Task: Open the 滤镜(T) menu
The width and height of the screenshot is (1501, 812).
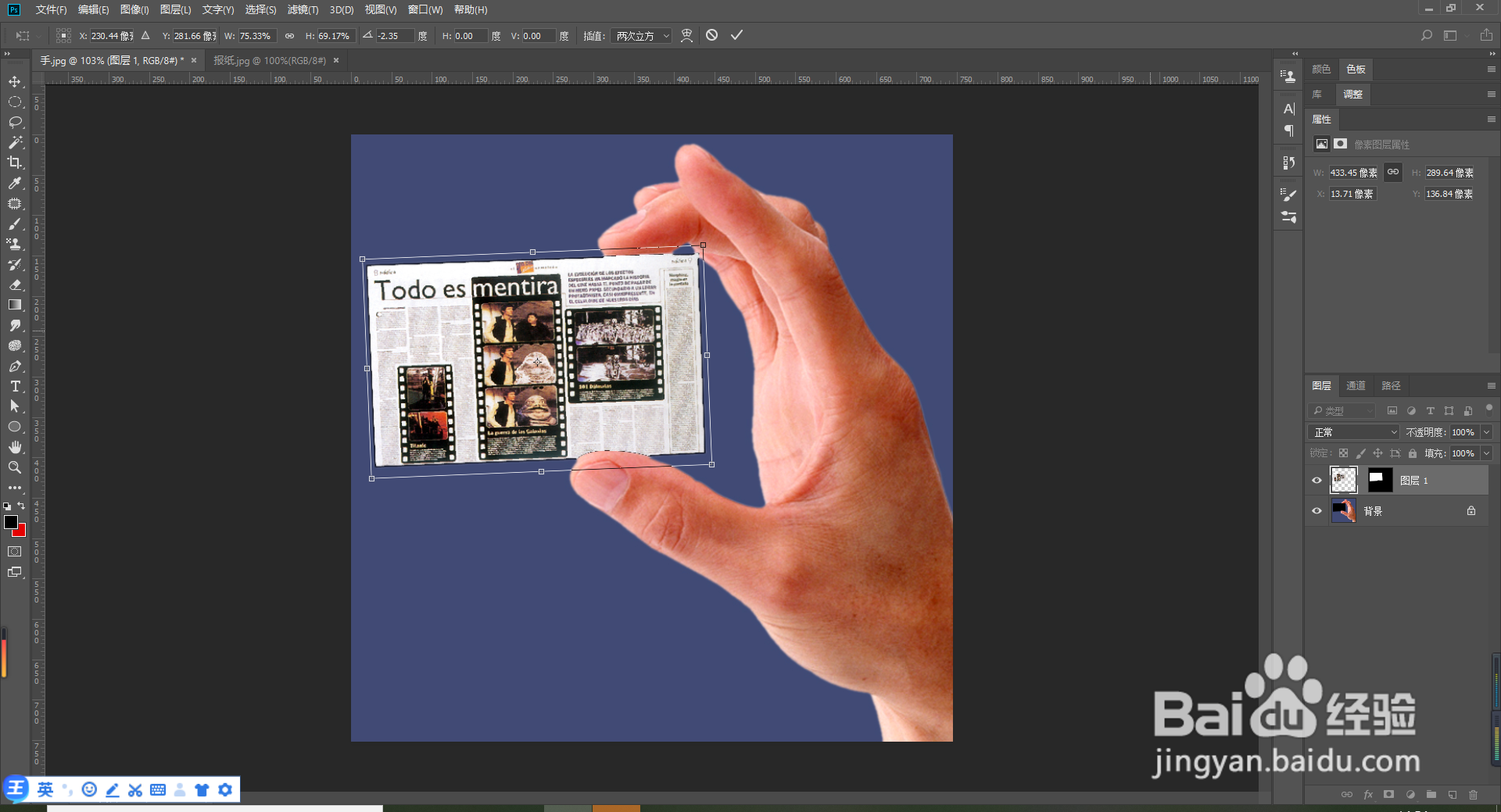Action: pyautogui.click(x=303, y=9)
